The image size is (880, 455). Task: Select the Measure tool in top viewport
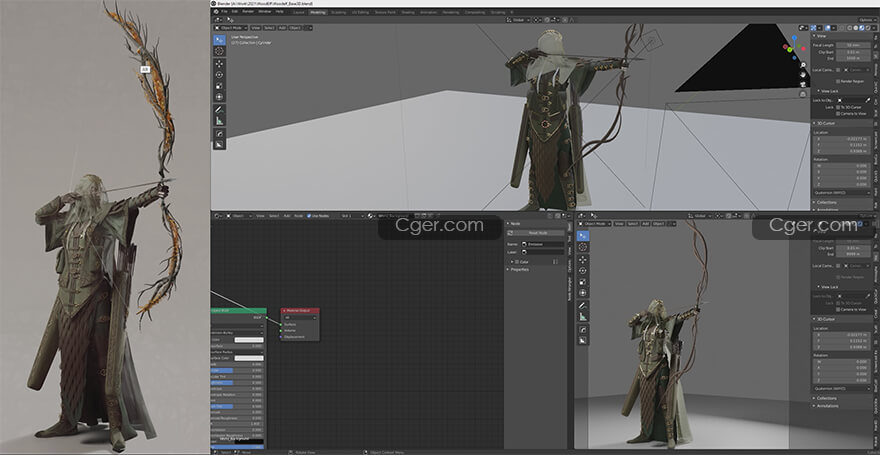coord(219,121)
